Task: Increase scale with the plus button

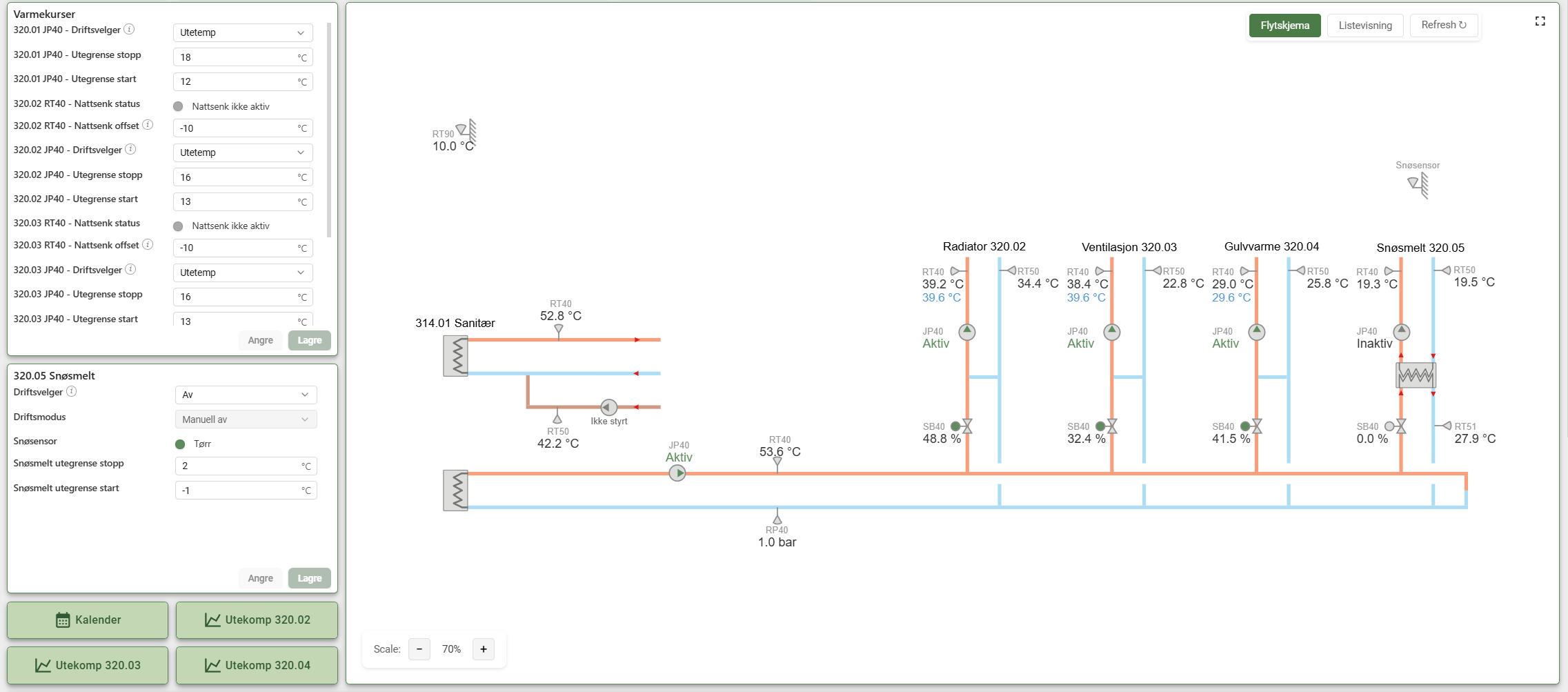Action: click(x=484, y=649)
